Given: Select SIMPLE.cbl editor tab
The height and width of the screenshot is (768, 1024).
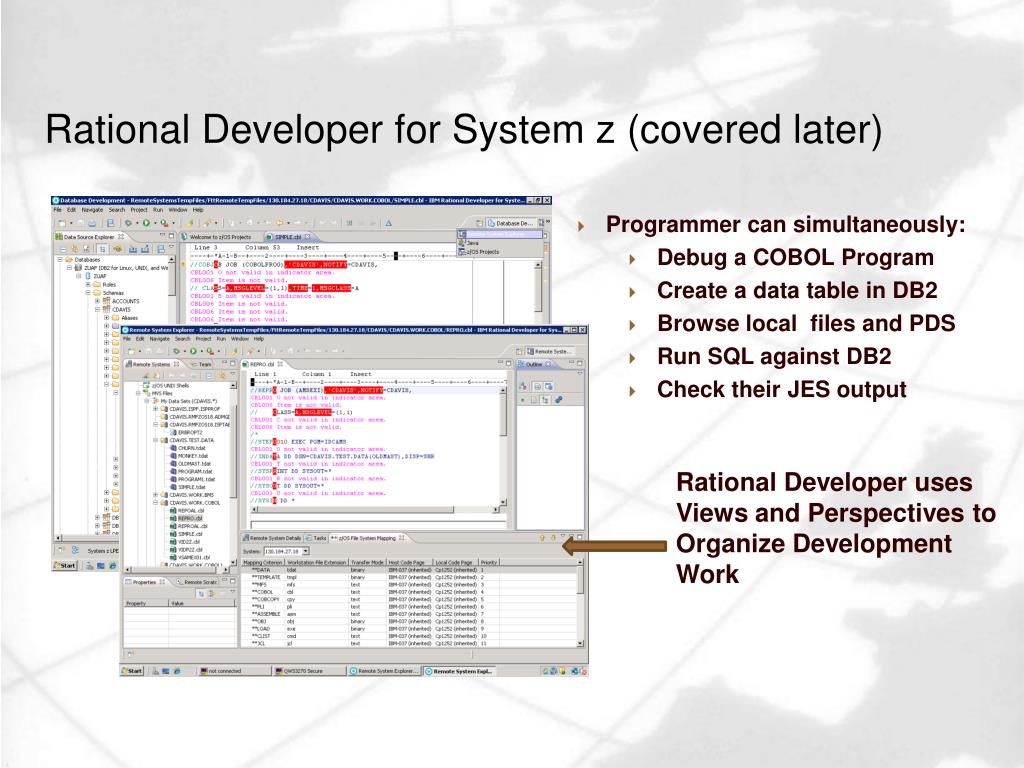Looking at the screenshot, I should [x=288, y=237].
